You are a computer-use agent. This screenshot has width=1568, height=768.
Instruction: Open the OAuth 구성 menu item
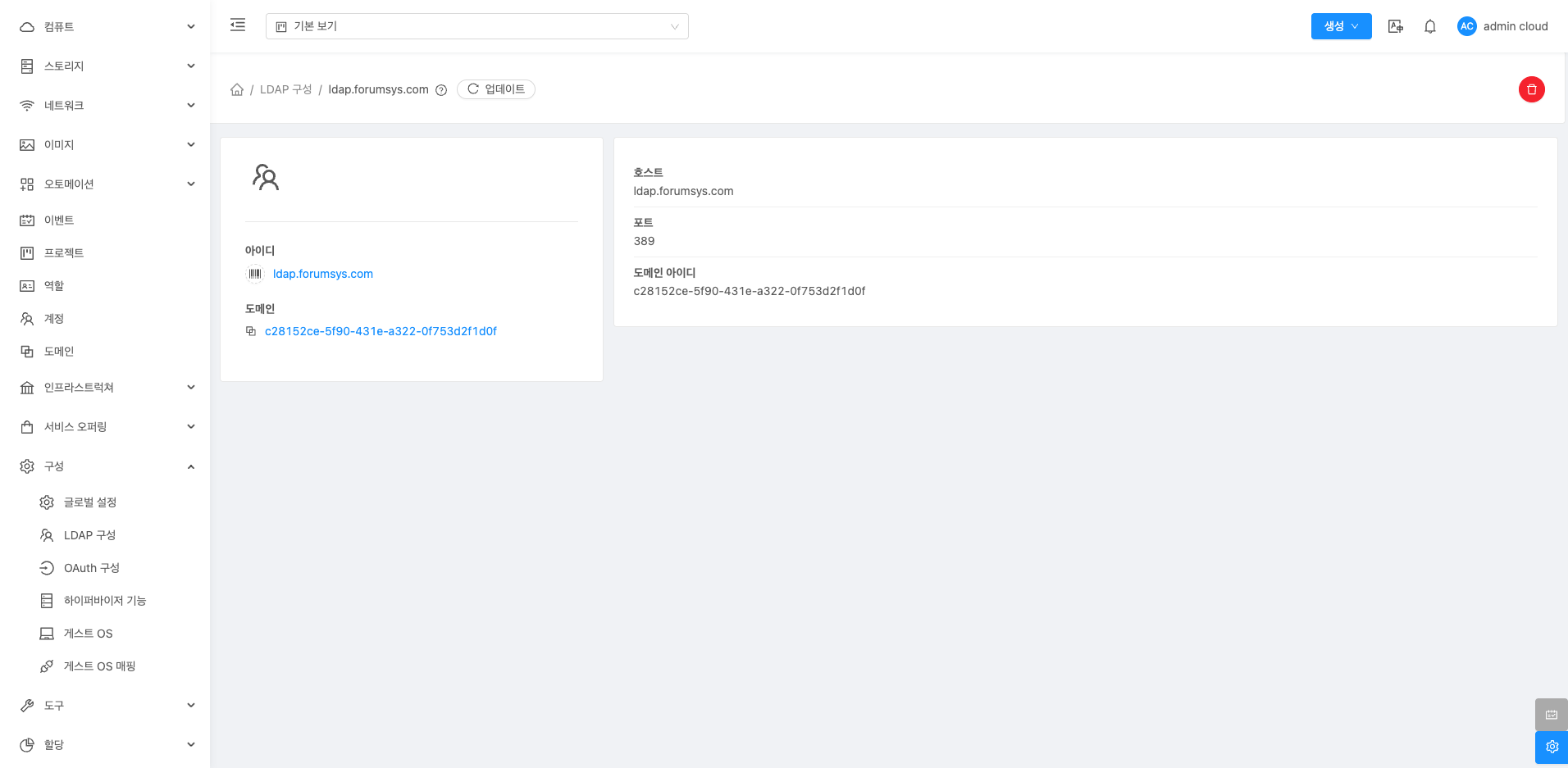point(92,568)
